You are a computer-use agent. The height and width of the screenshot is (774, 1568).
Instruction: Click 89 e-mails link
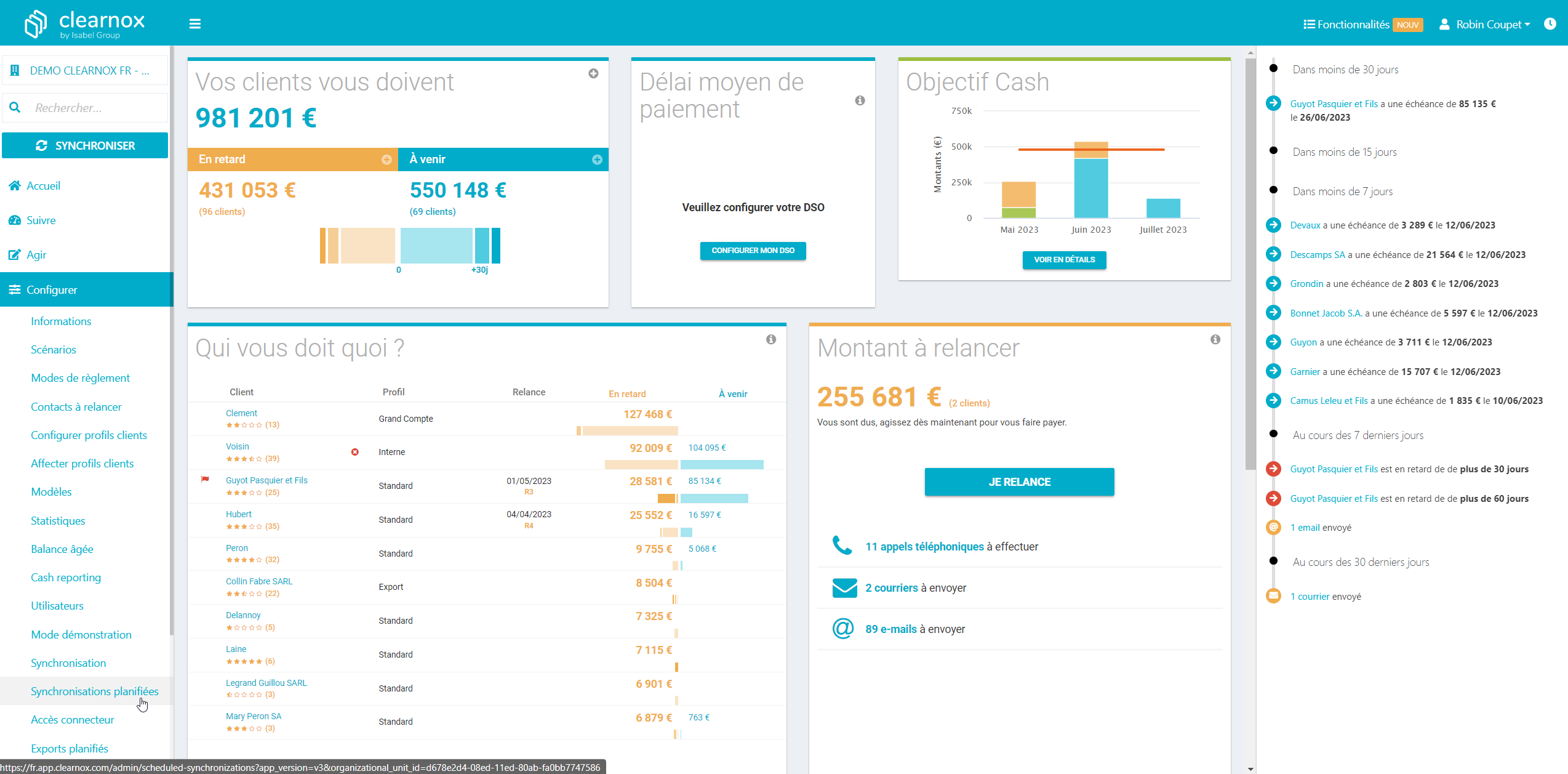[x=891, y=629]
